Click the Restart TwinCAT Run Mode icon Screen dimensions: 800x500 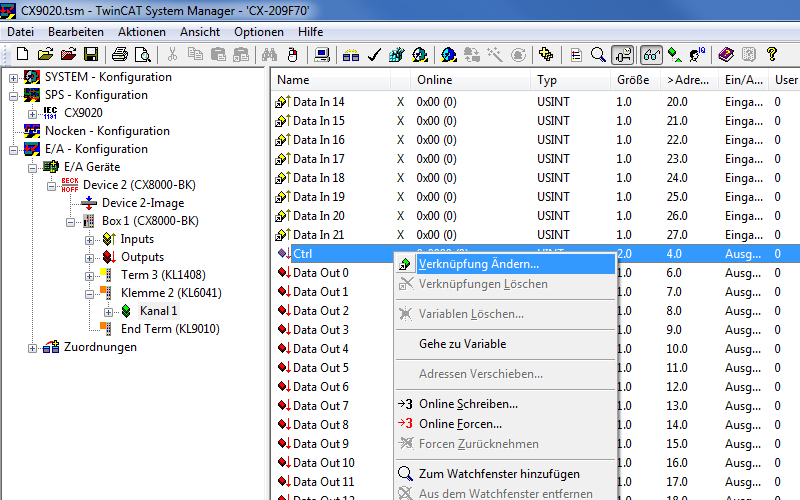coord(420,54)
